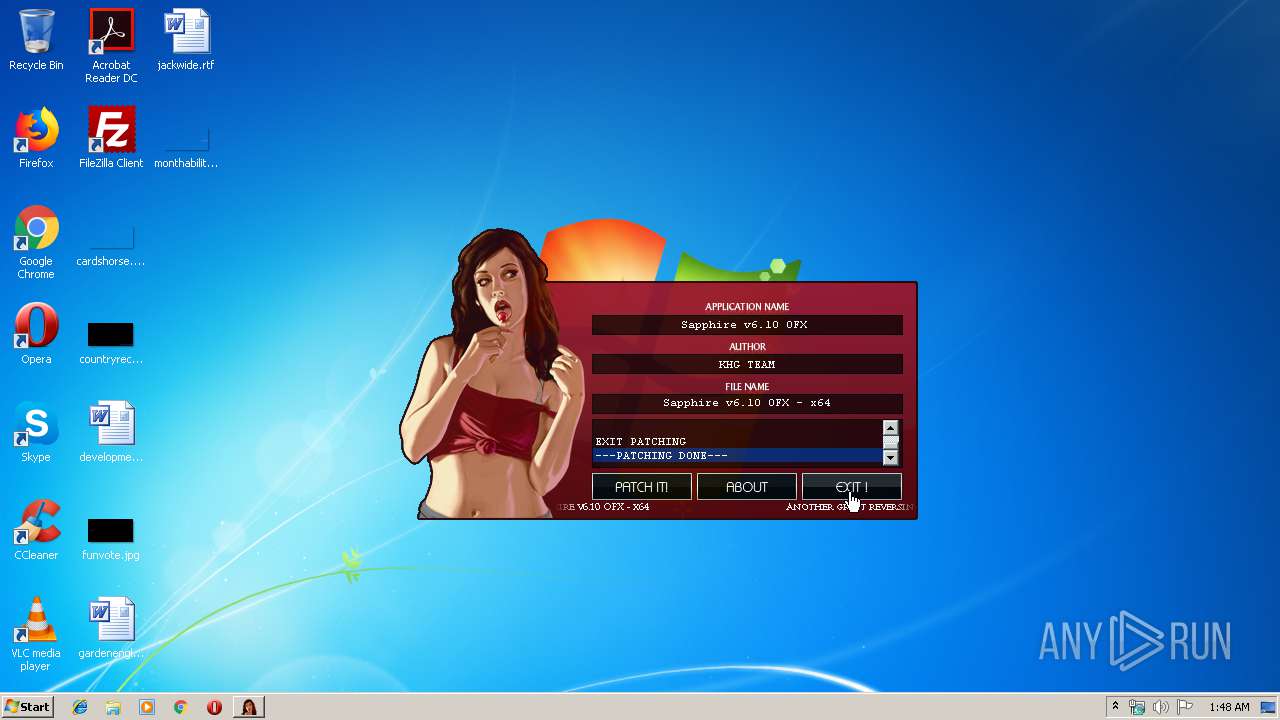Open the developme... Word document
Viewport: 1280px width, 720px height.
pos(111,432)
